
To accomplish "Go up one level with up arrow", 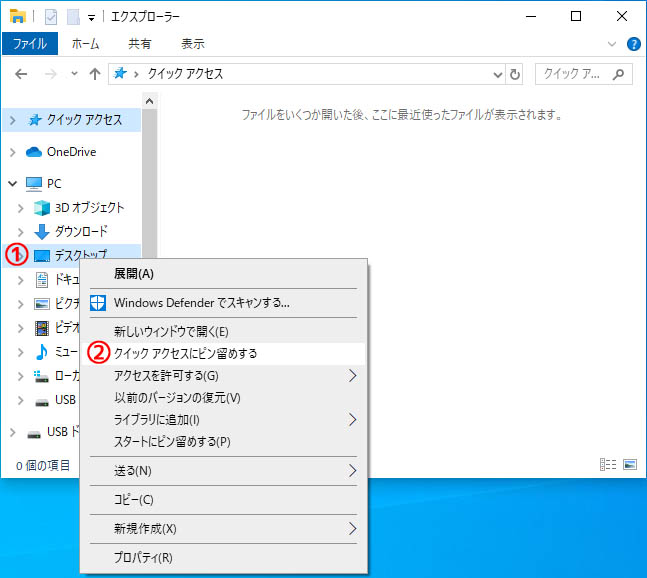I will coord(95,74).
